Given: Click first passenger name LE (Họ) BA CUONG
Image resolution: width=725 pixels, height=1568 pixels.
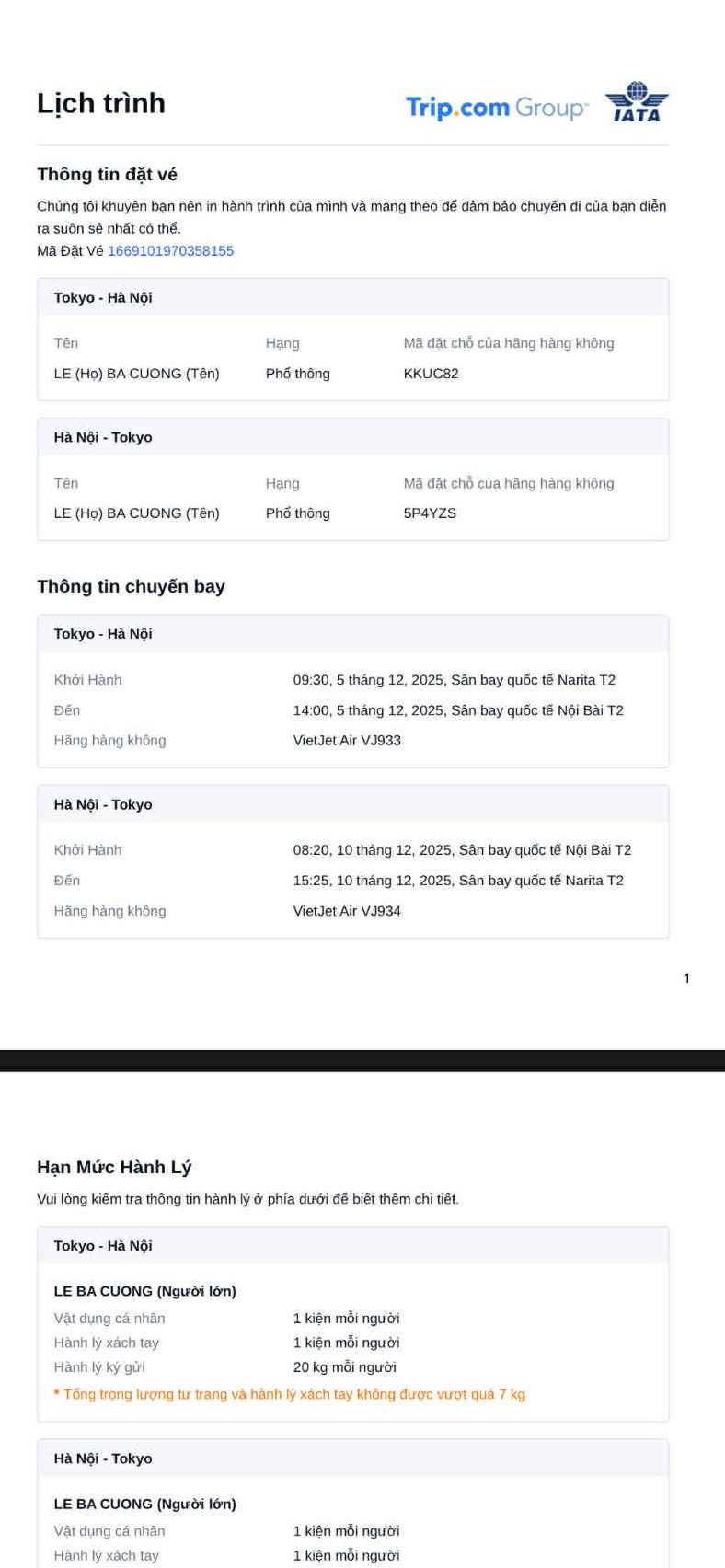Looking at the screenshot, I should click(136, 374).
